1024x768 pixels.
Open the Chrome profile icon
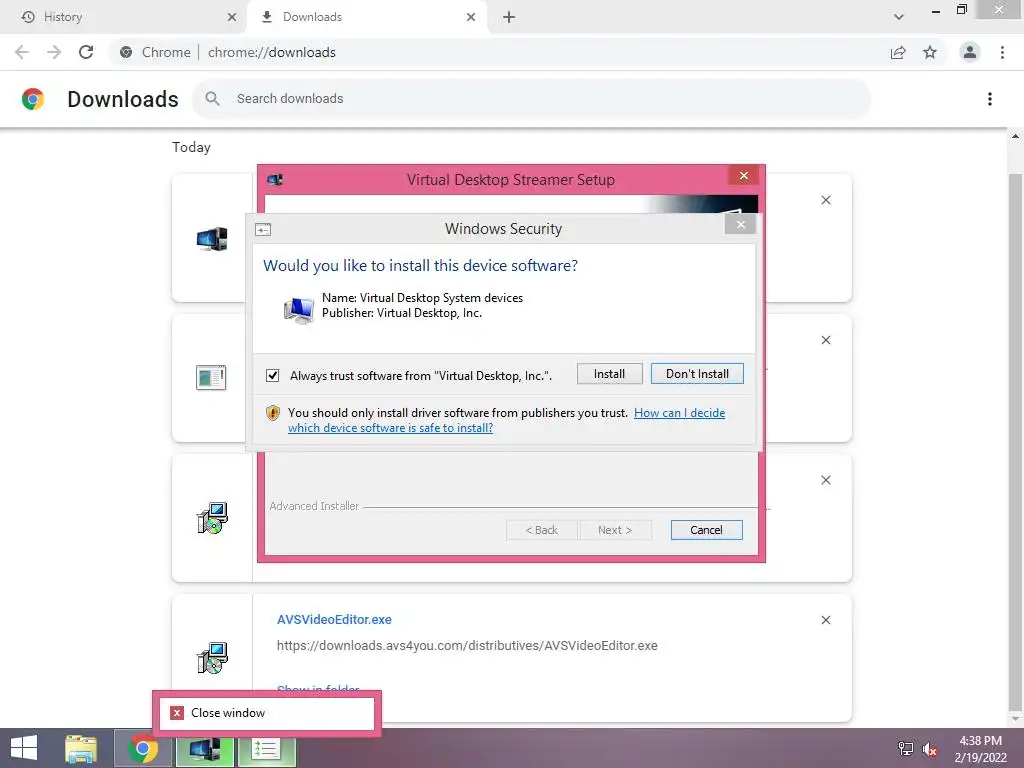click(970, 52)
